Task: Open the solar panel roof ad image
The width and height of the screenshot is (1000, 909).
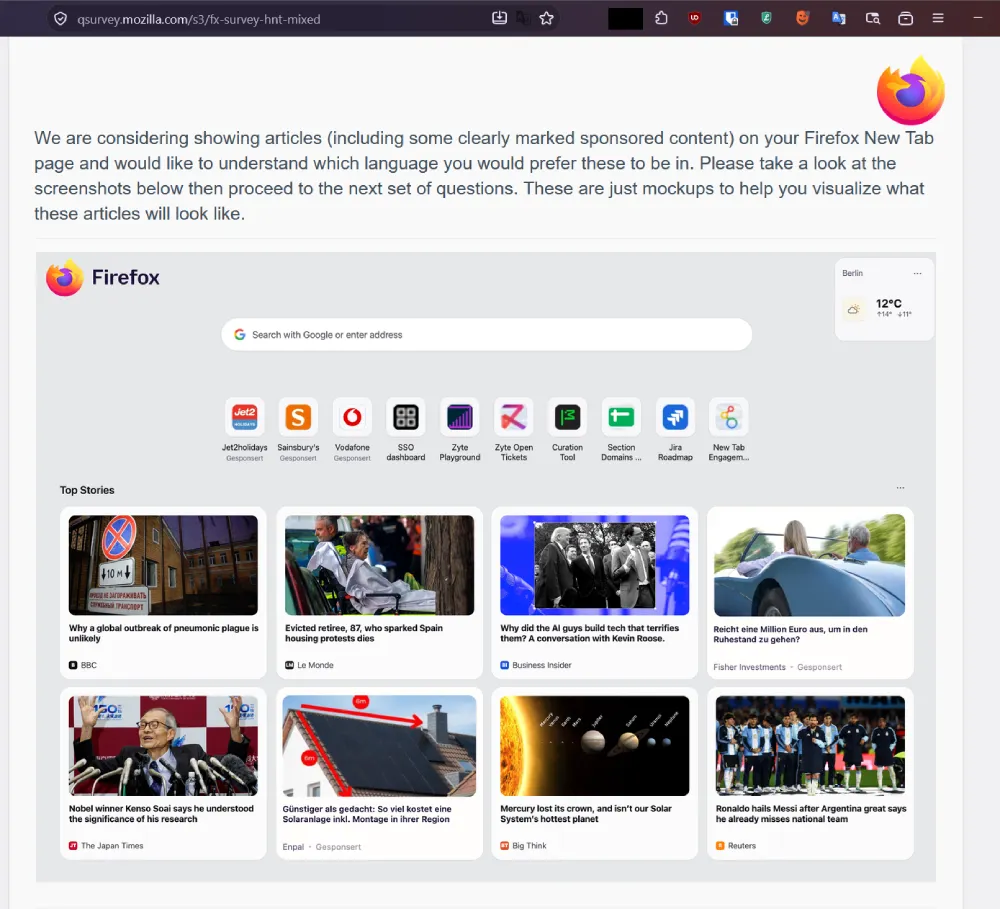Action: click(x=379, y=746)
